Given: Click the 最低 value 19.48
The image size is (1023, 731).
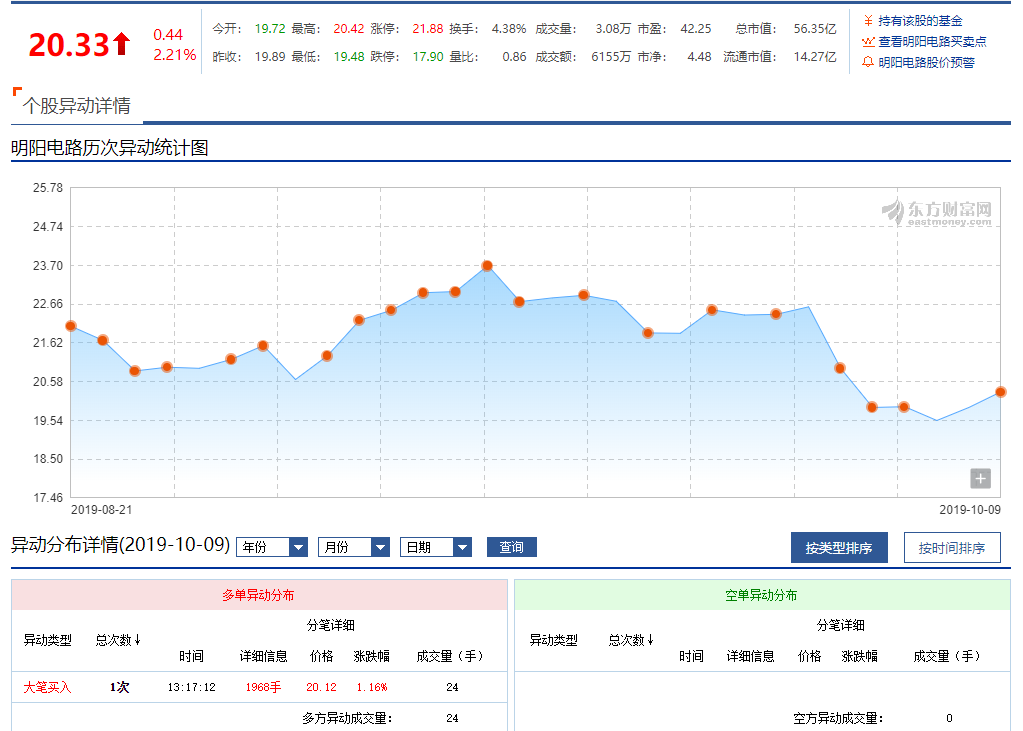Looking at the screenshot, I should point(349,57).
